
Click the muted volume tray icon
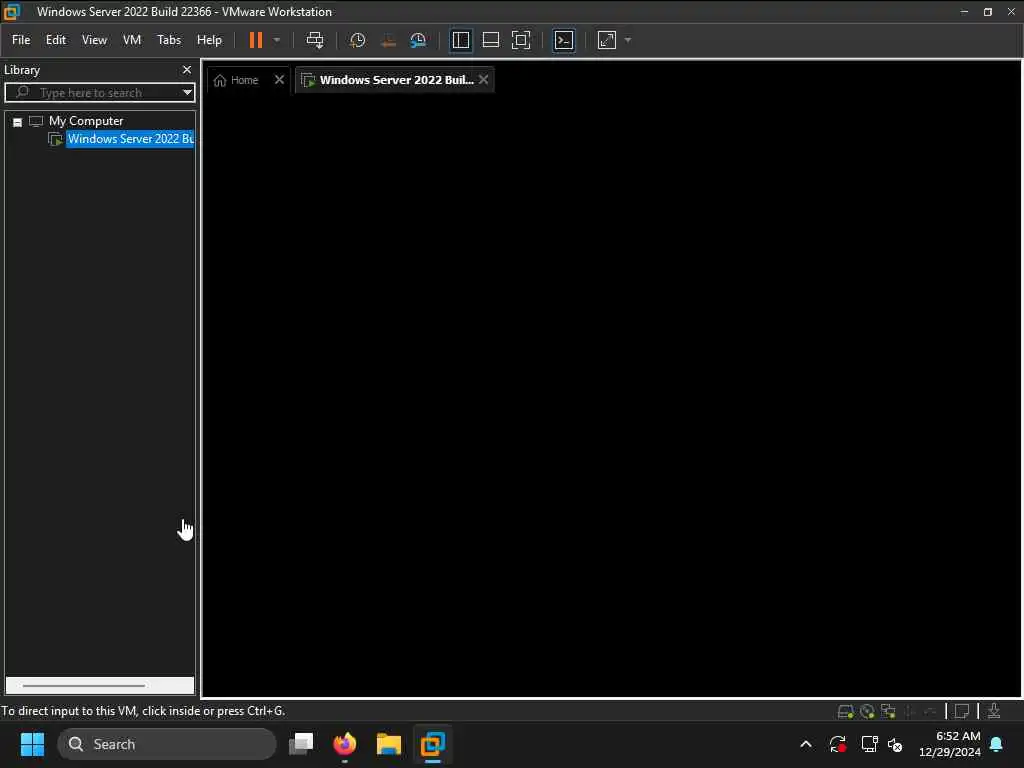click(895, 744)
